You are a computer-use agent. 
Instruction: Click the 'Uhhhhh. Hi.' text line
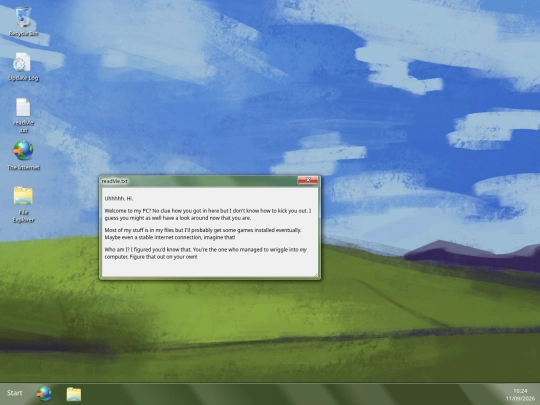[119, 198]
